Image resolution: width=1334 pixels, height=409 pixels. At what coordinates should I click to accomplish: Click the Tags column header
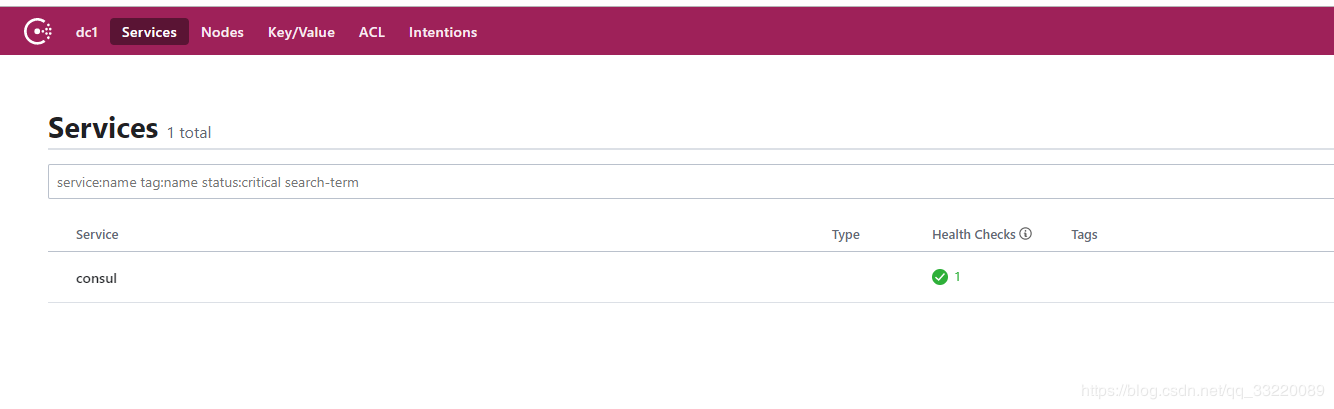1084,234
